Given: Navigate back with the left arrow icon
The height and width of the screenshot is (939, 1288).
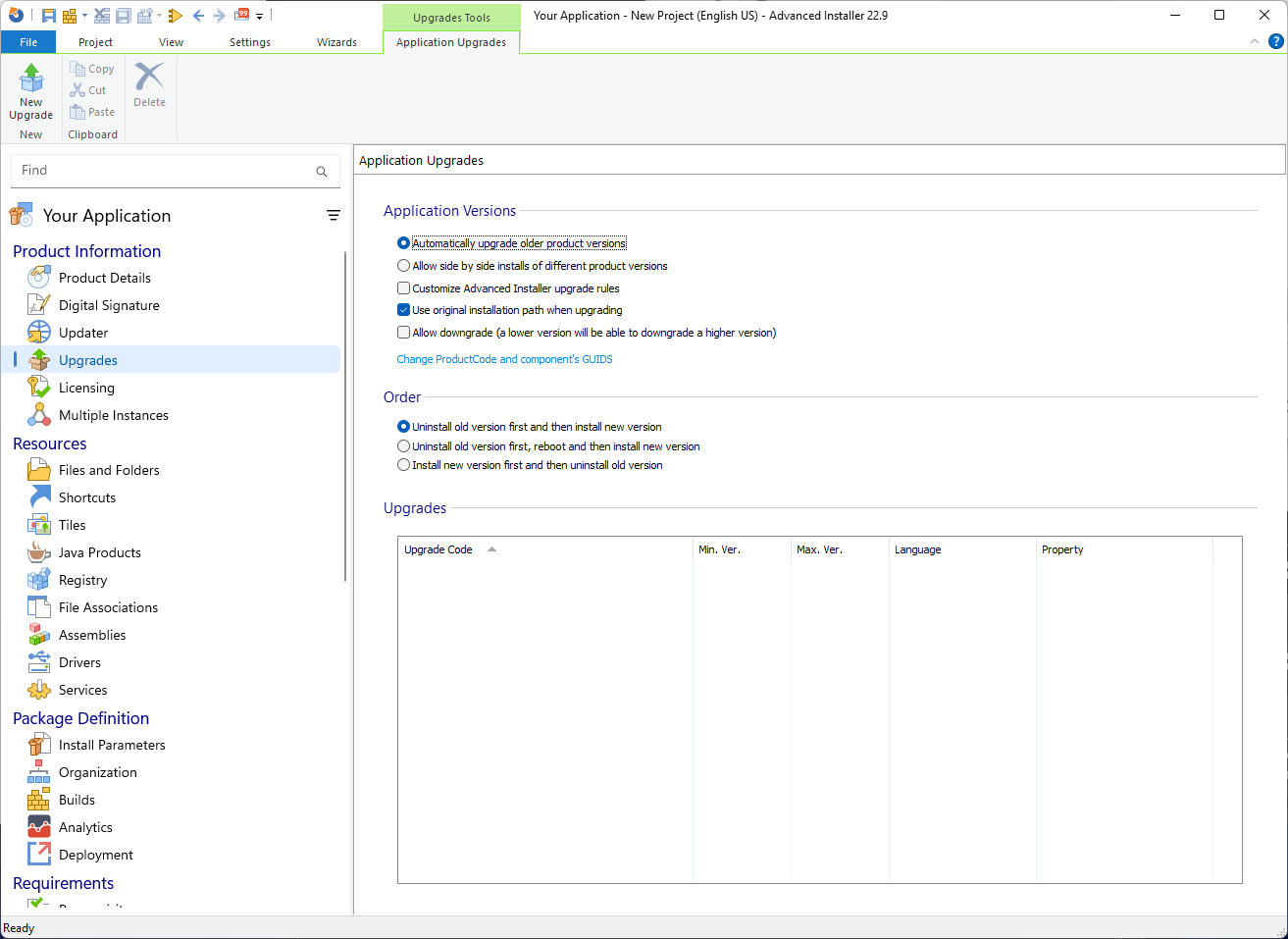Looking at the screenshot, I should (x=197, y=15).
